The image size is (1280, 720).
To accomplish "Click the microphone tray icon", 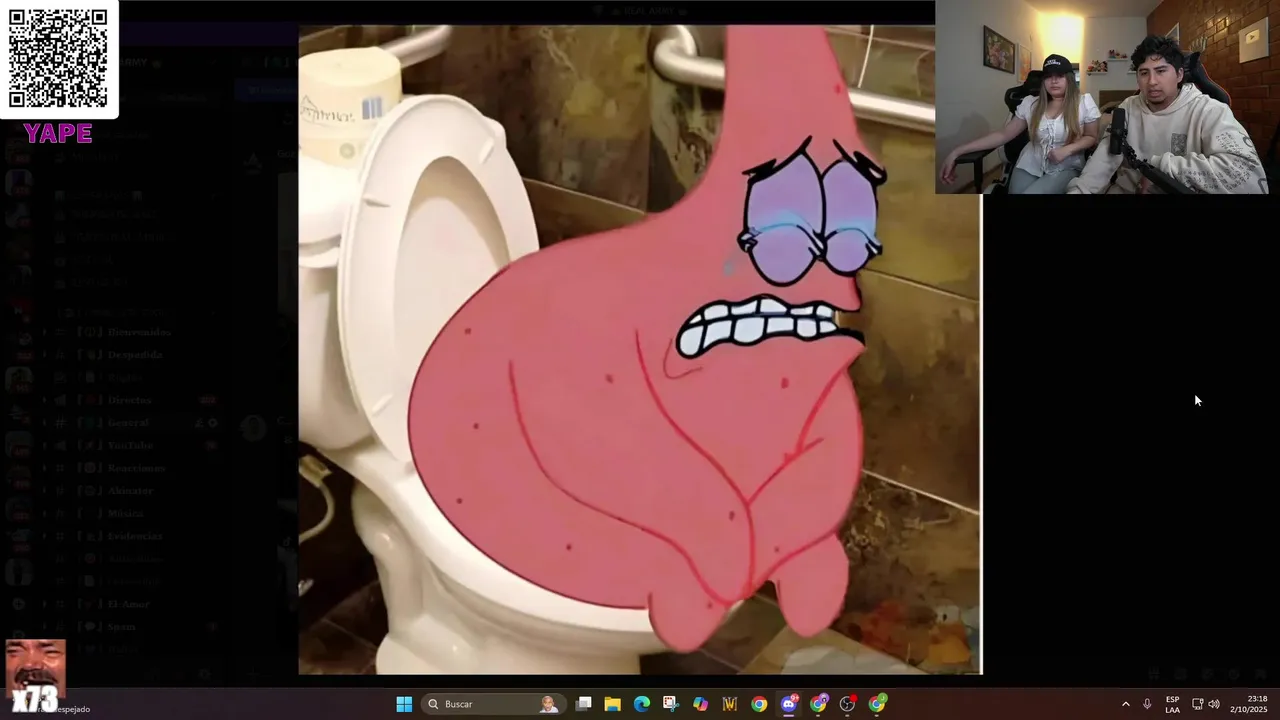I will (1147, 704).
